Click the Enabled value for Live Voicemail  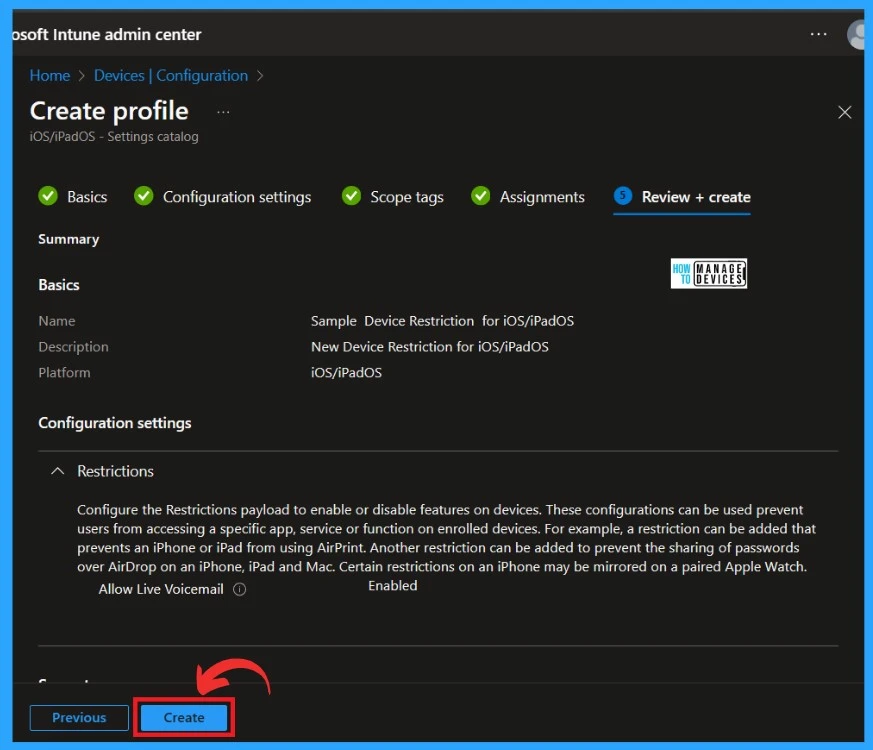(x=393, y=586)
